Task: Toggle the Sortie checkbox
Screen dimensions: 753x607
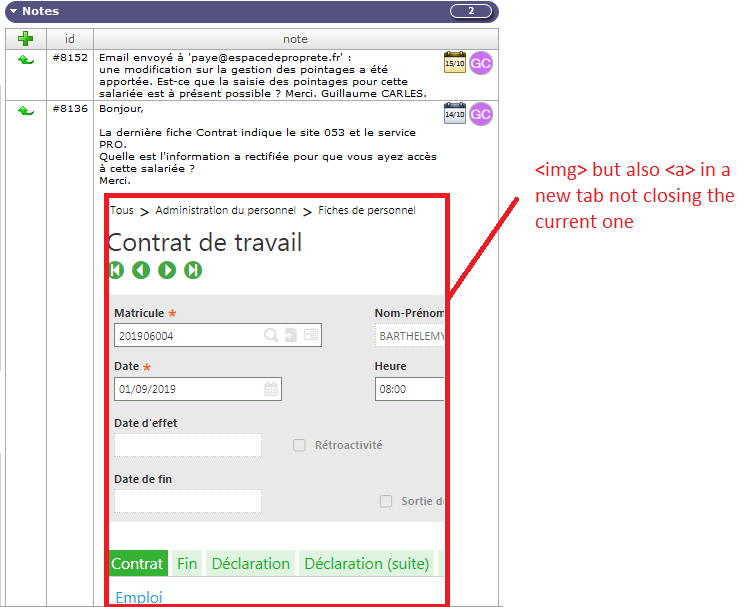Action: tap(386, 501)
